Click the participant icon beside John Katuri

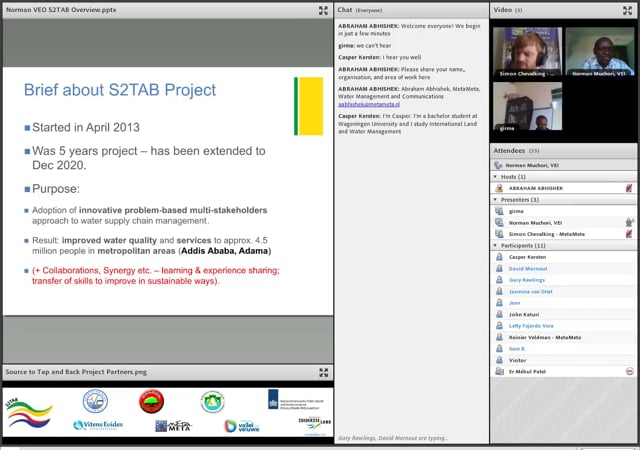pos(499,314)
